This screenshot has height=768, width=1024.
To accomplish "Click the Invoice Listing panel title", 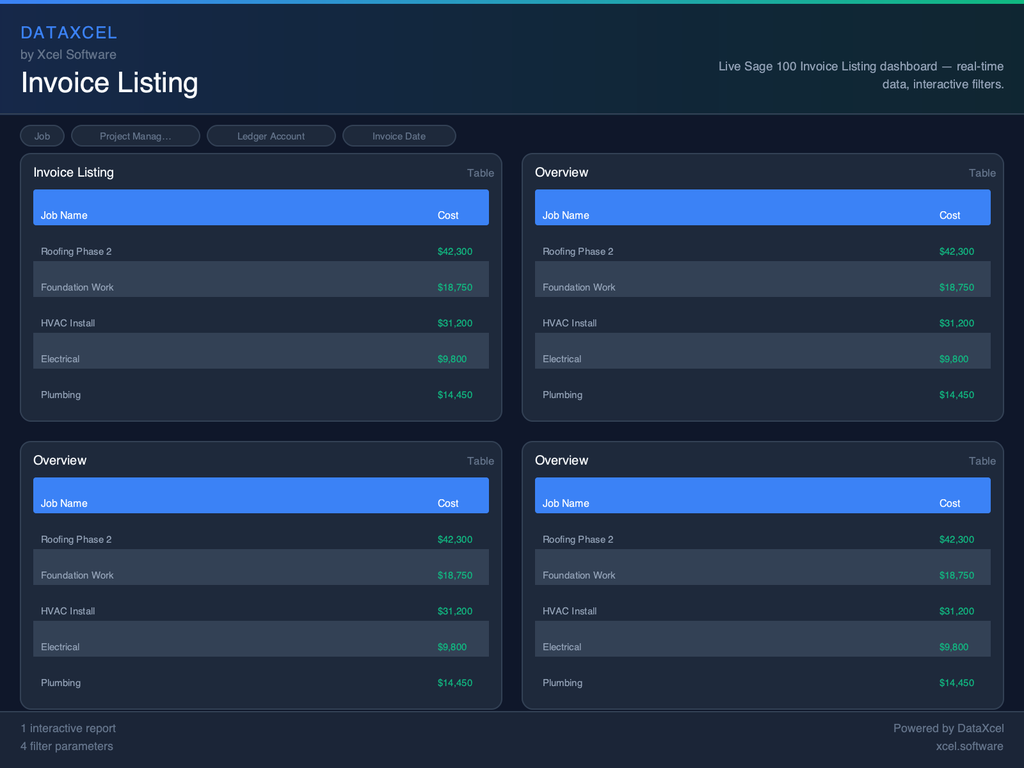I will pos(74,173).
